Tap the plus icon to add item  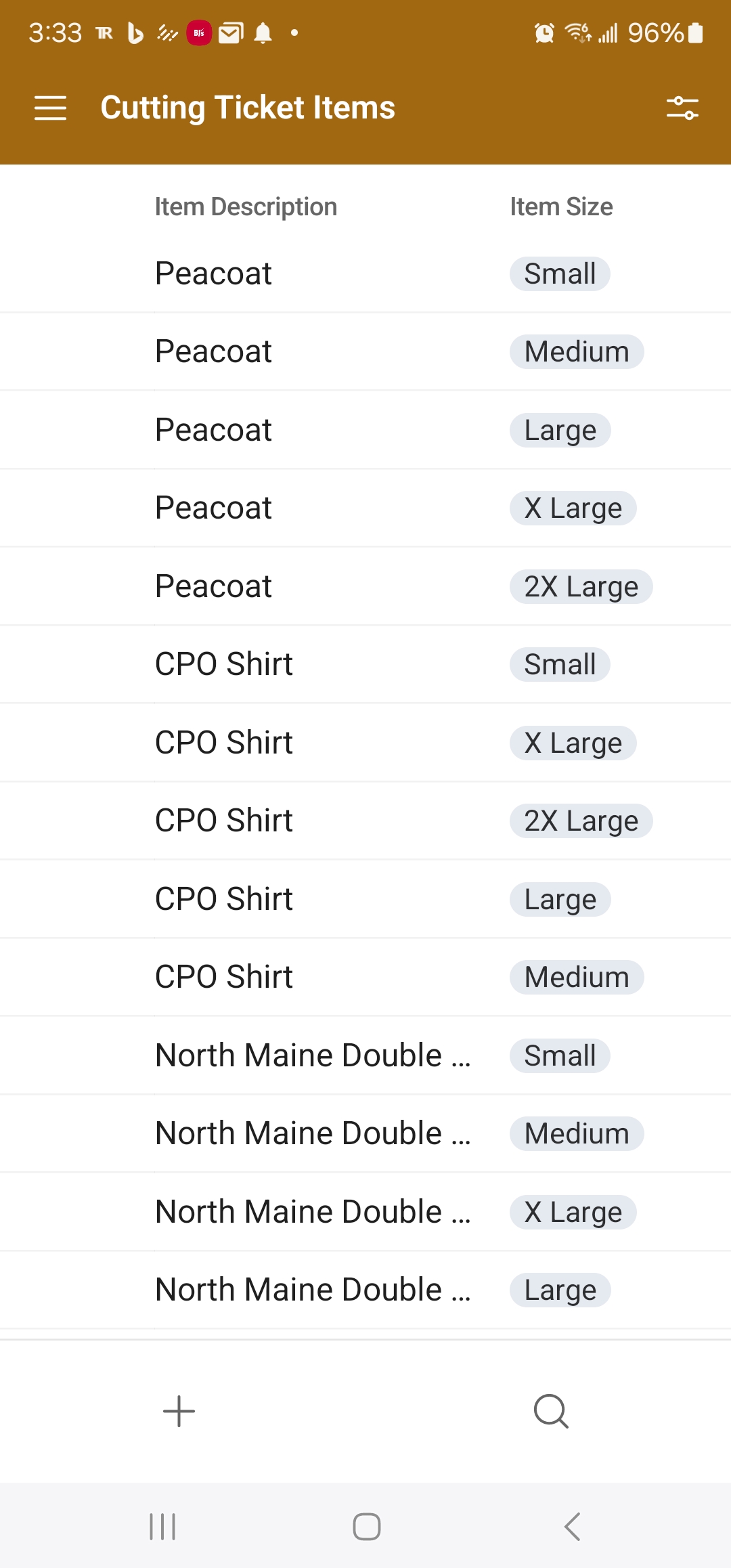click(179, 1412)
